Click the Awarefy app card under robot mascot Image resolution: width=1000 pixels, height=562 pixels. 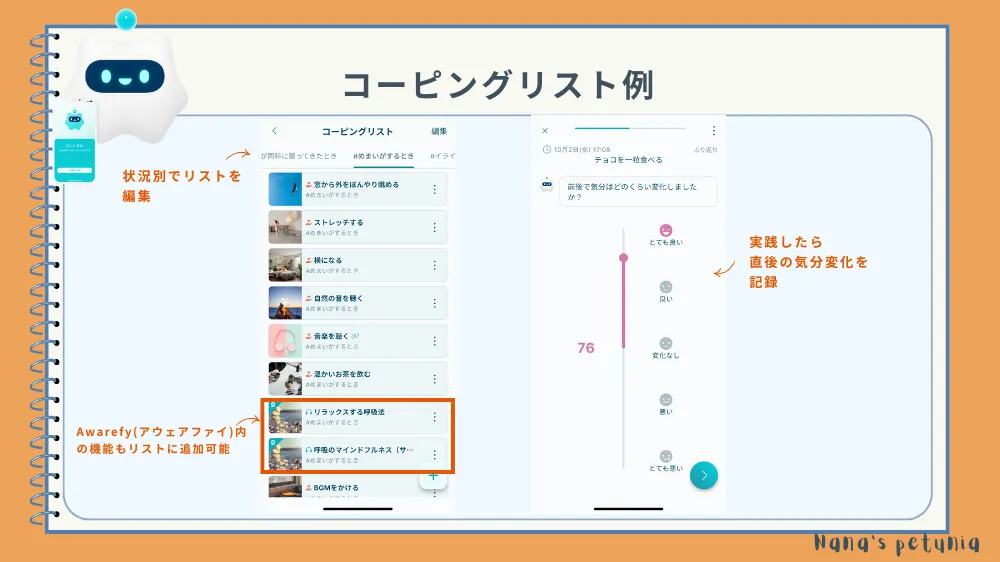point(75,144)
